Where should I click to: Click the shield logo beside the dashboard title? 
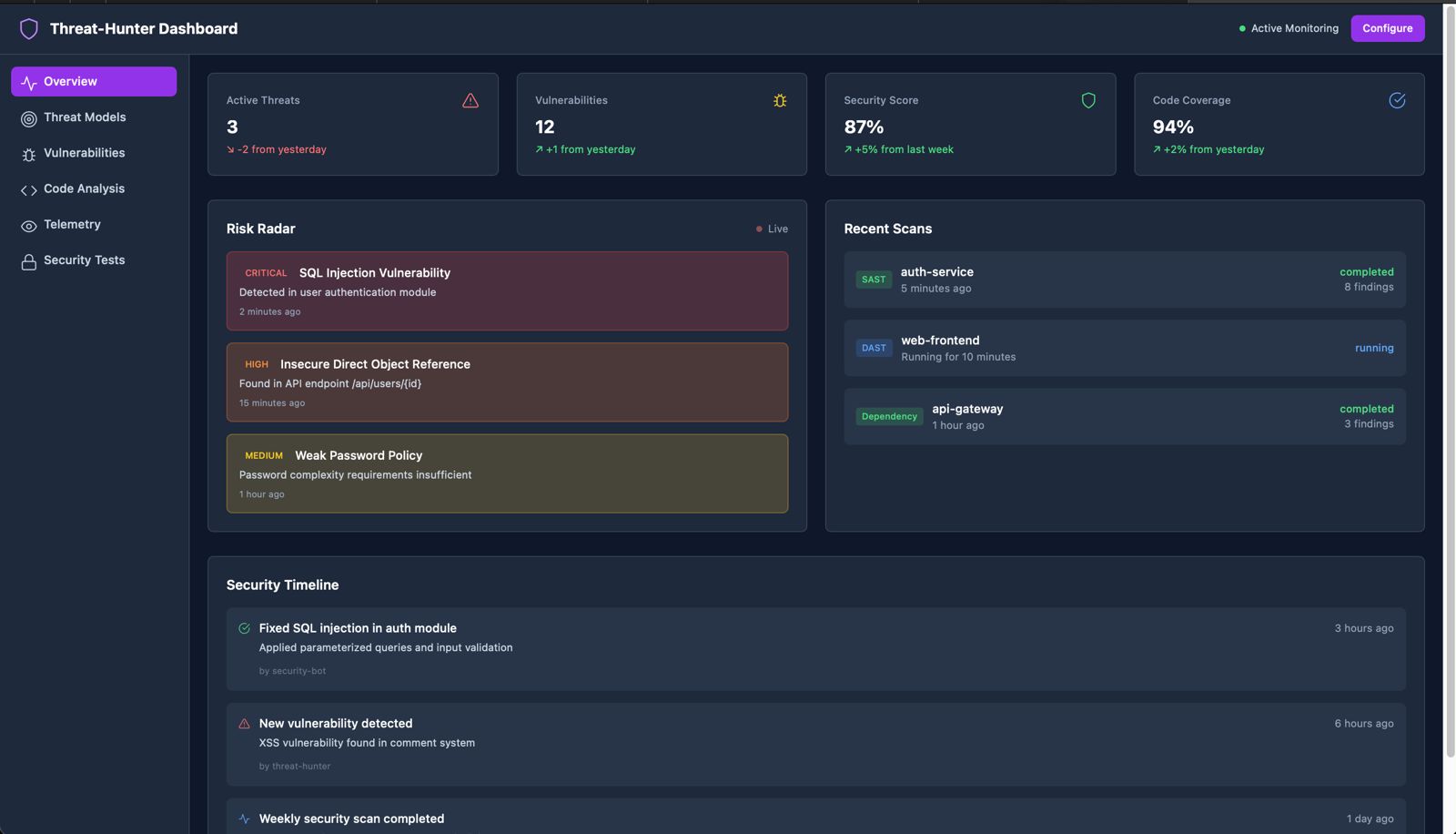coord(29,29)
